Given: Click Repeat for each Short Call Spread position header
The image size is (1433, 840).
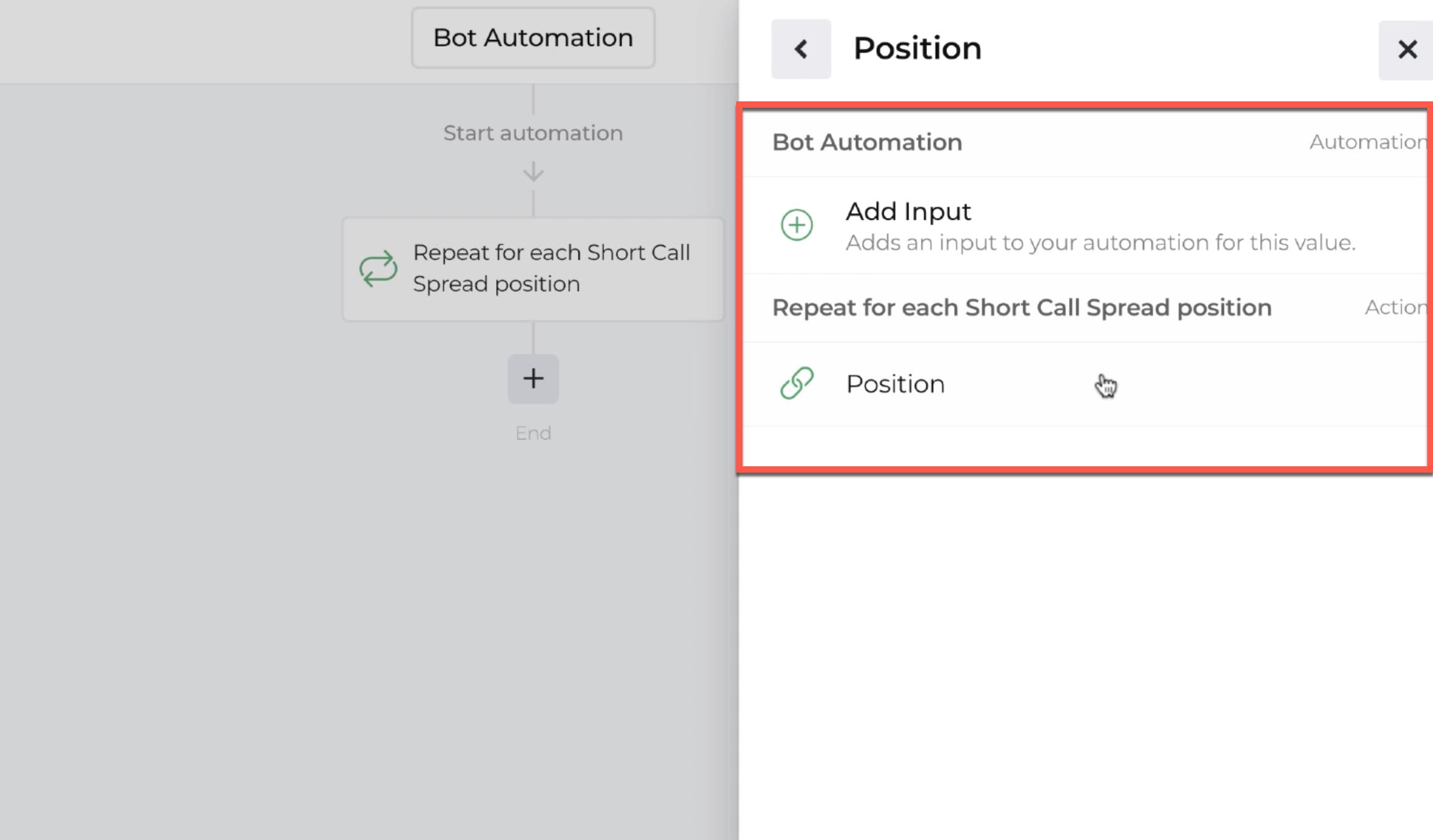Looking at the screenshot, I should point(1021,308).
